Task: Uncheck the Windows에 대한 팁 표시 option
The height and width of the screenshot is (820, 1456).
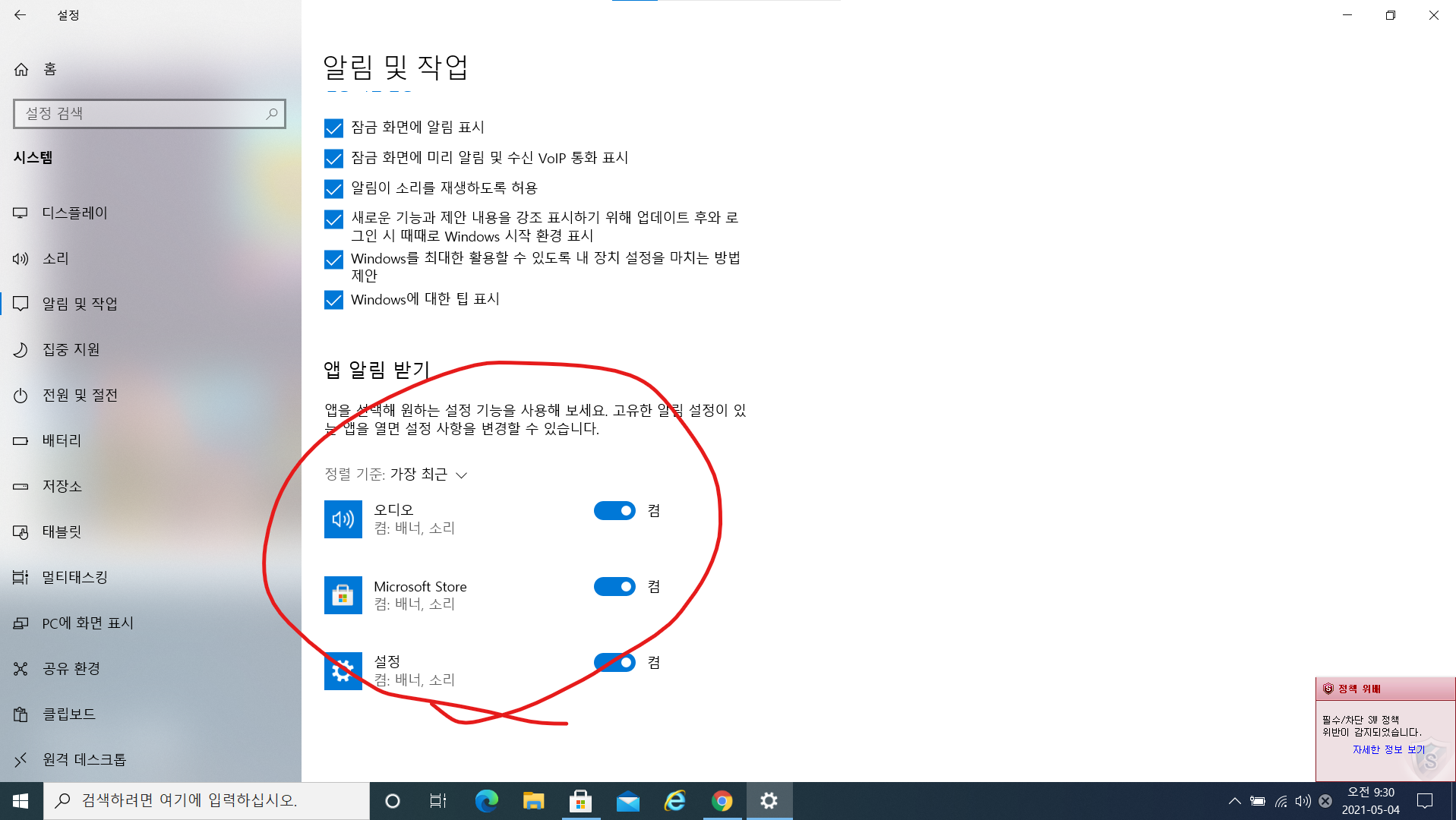Action: pos(333,299)
